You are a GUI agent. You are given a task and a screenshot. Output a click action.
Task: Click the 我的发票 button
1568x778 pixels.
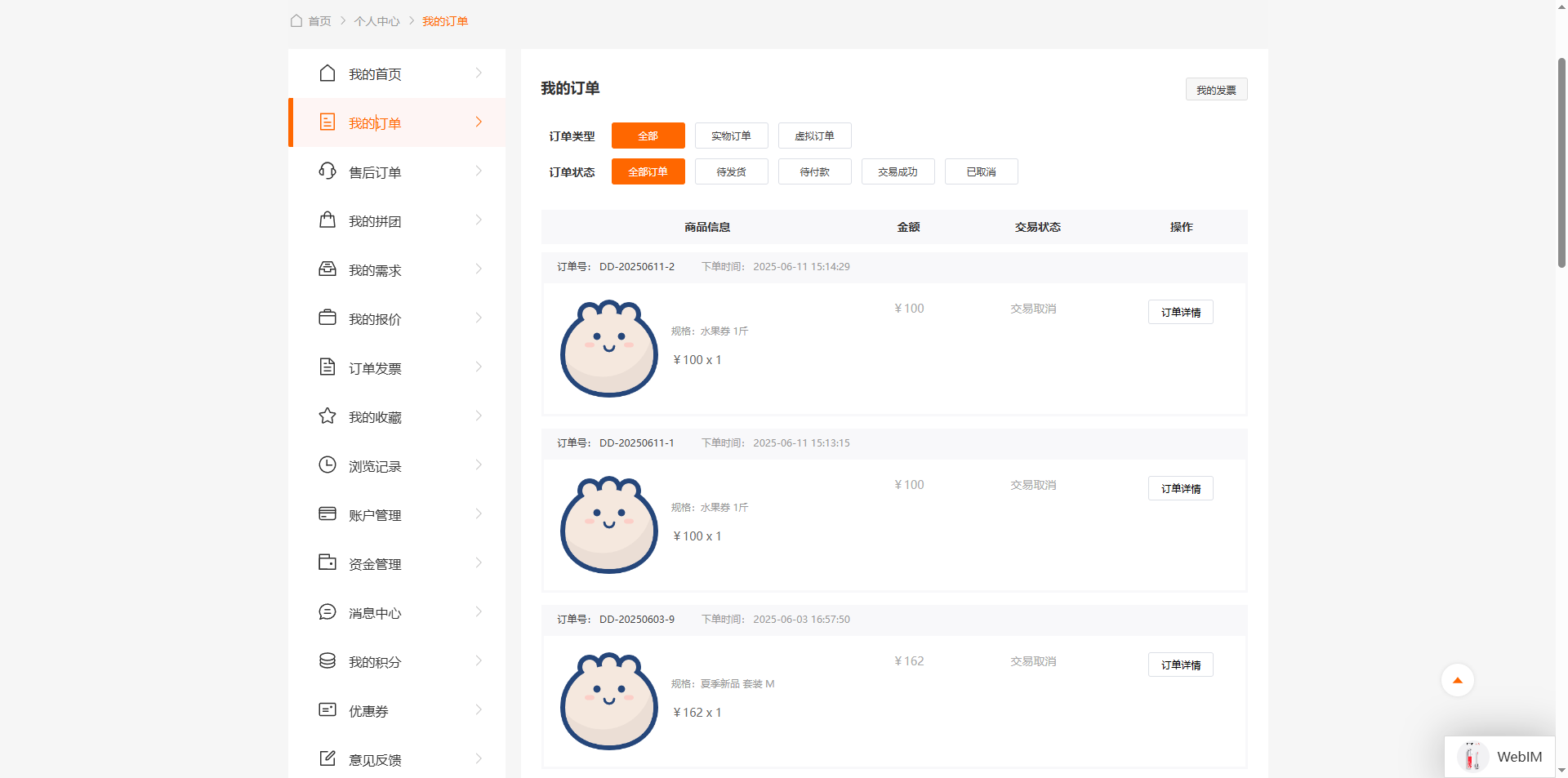pyautogui.click(x=1216, y=90)
